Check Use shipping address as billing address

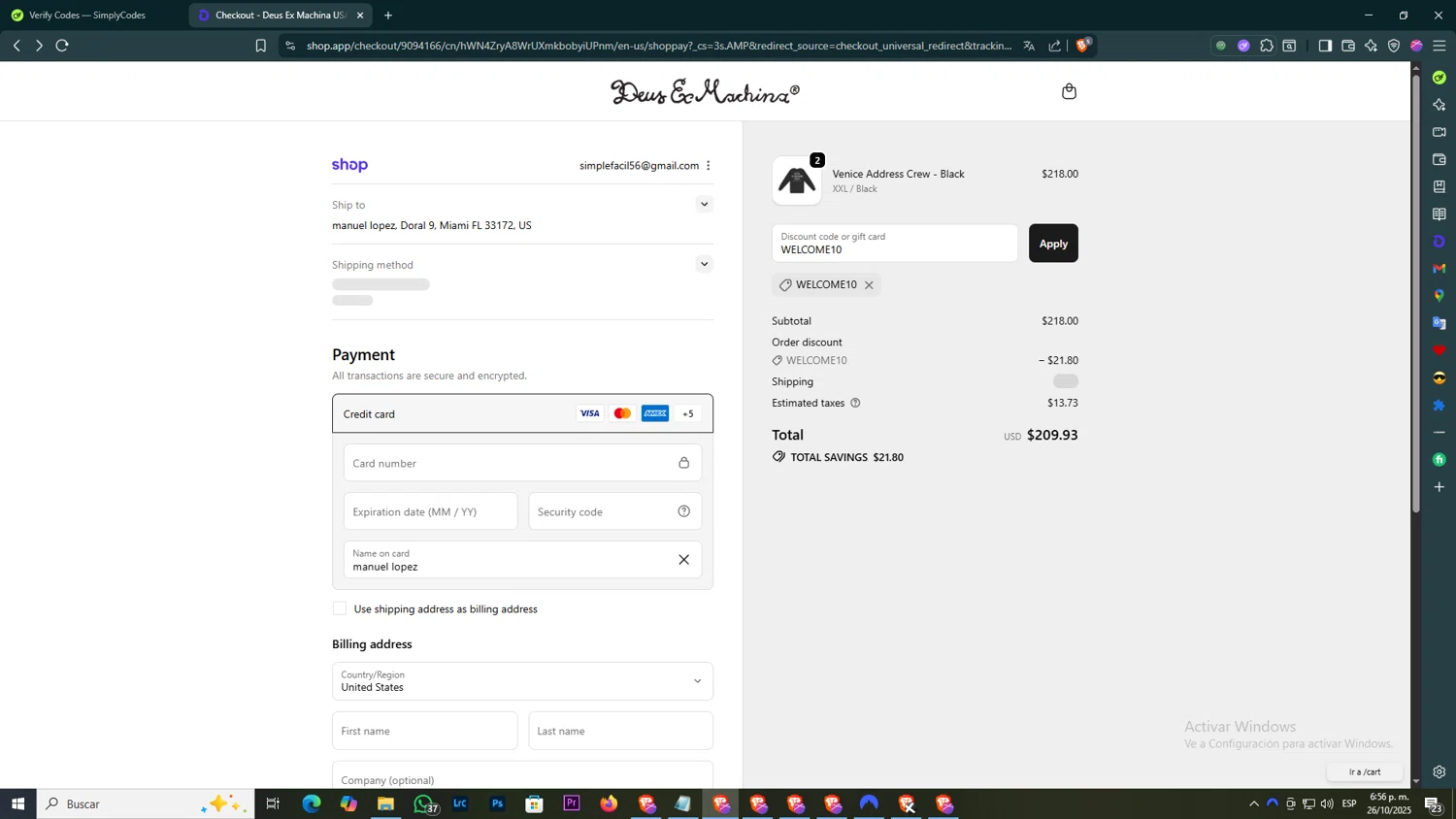coord(340,608)
